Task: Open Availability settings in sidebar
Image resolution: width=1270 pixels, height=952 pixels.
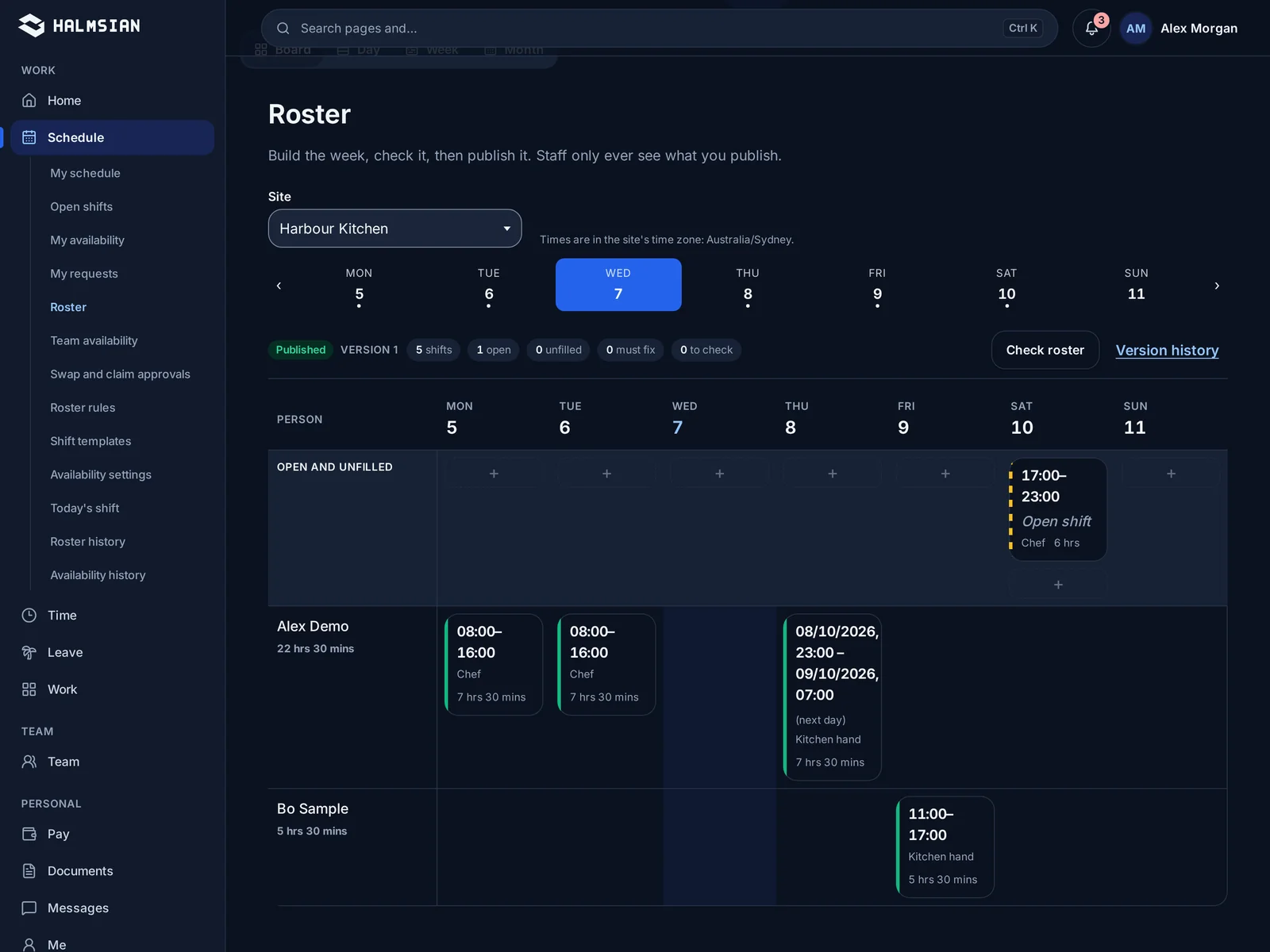Action: 101,474
